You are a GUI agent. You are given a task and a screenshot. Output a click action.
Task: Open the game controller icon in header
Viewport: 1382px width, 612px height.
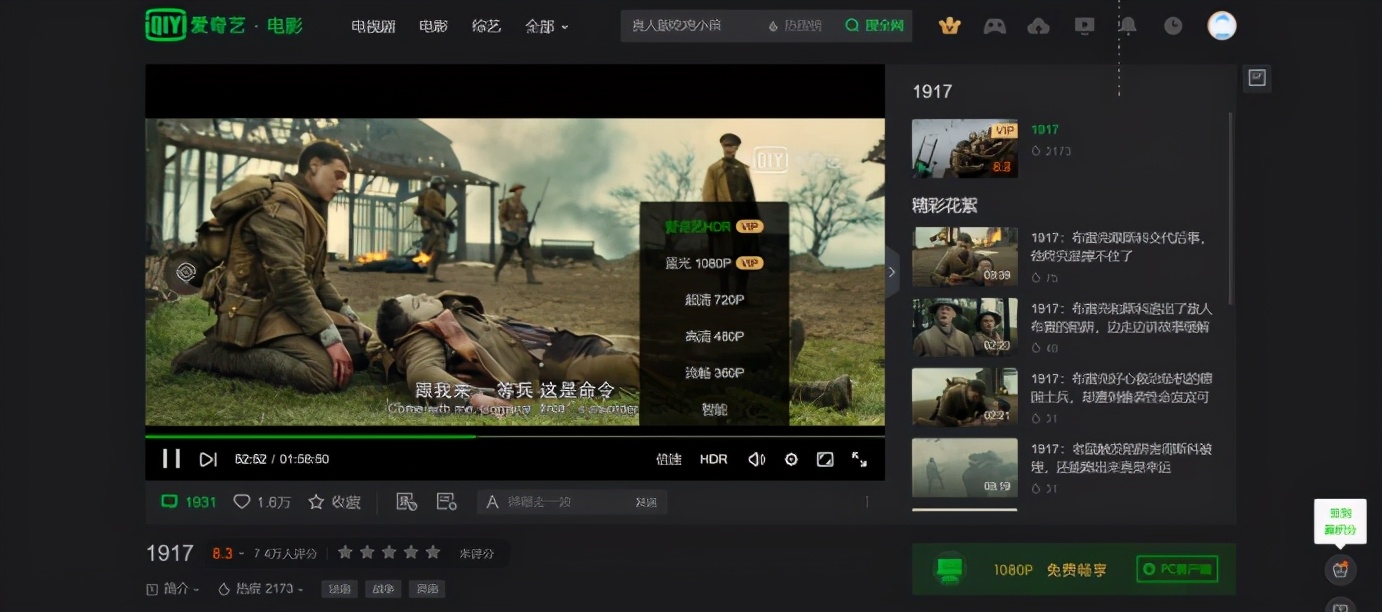pyautogui.click(x=994, y=26)
